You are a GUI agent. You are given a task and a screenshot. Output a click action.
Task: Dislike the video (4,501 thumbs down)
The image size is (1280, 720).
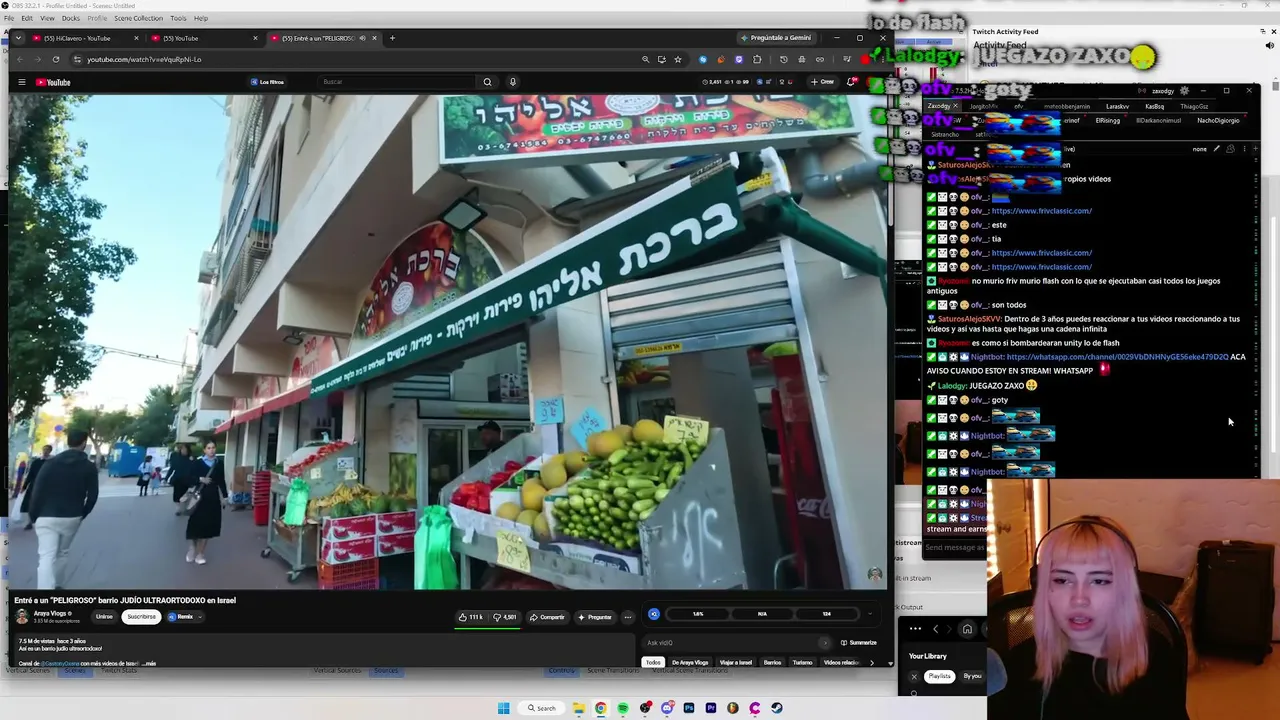[505, 617]
